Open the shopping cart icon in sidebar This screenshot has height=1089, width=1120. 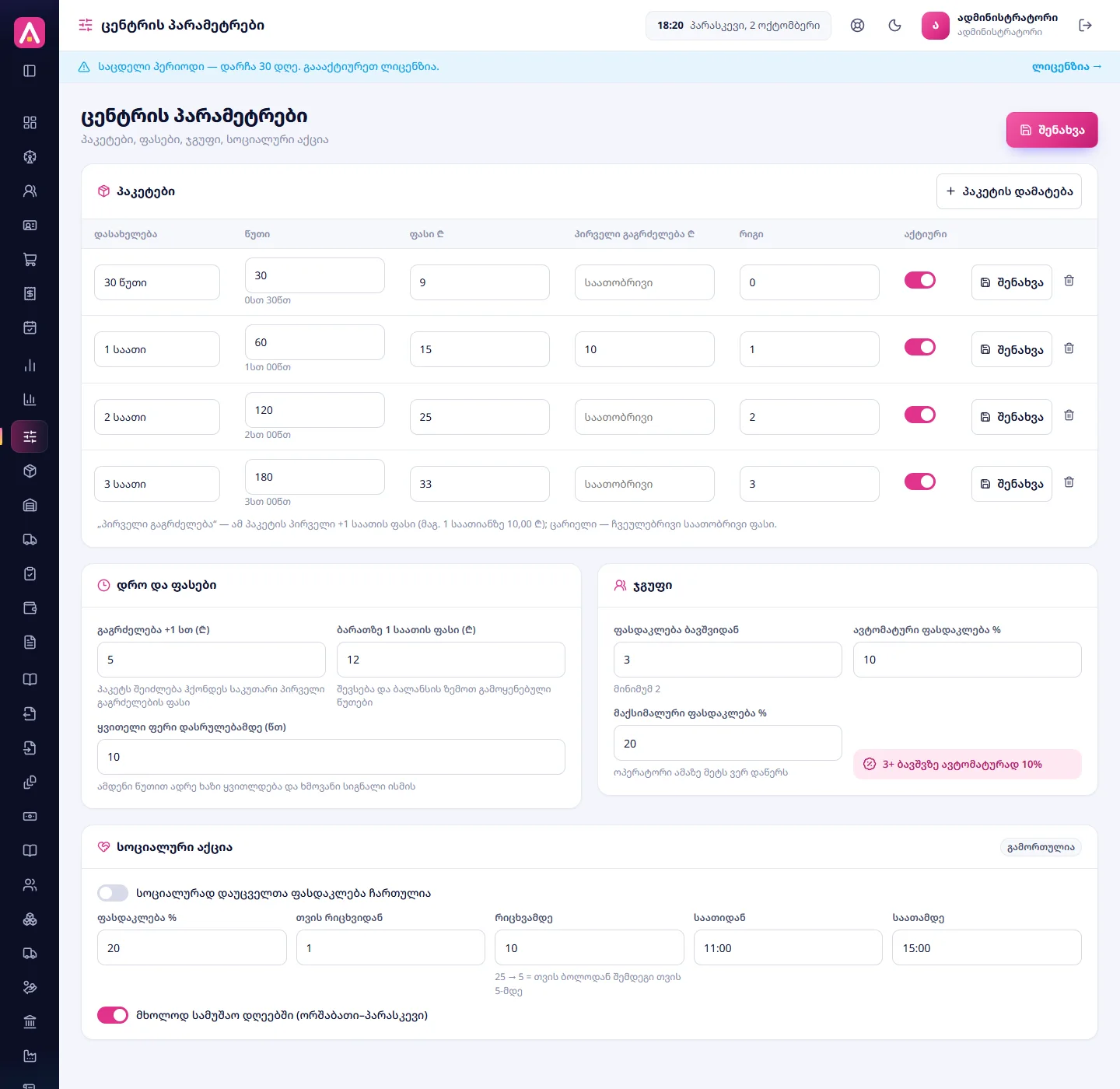coord(30,259)
